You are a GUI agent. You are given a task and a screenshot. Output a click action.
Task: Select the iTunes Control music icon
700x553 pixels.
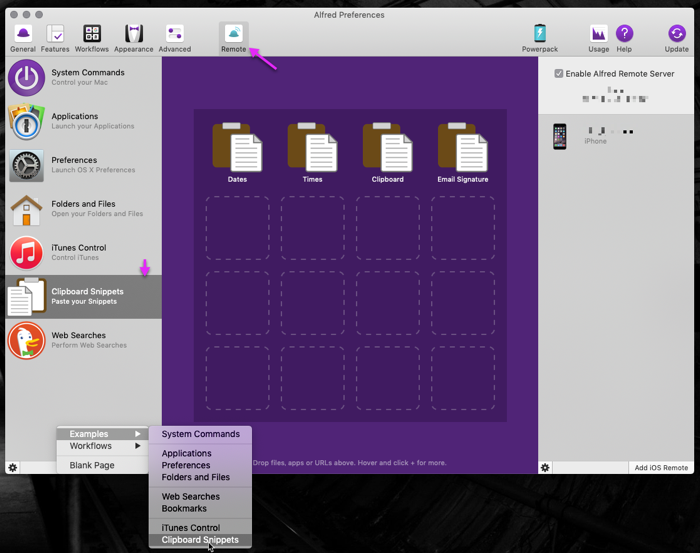[x=26, y=253]
